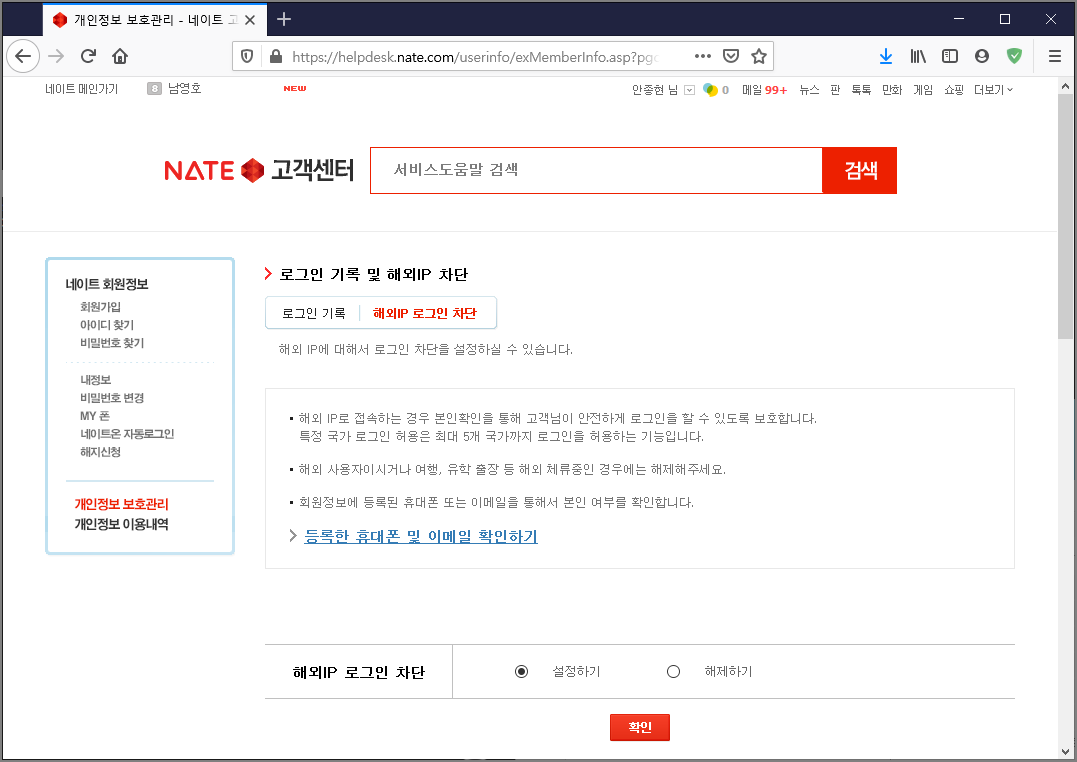Open the 메일 99+ link
The image size is (1077, 762).
click(x=764, y=90)
